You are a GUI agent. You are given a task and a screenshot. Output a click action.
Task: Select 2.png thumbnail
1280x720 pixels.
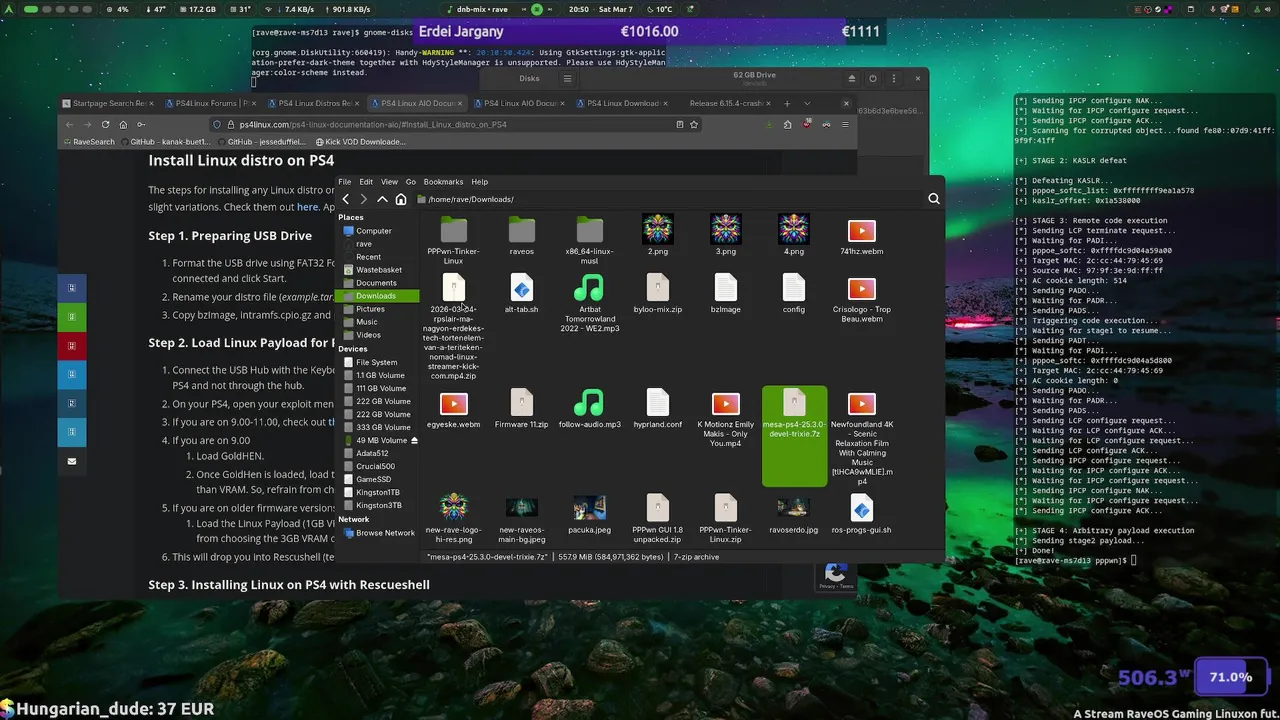point(657,230)
